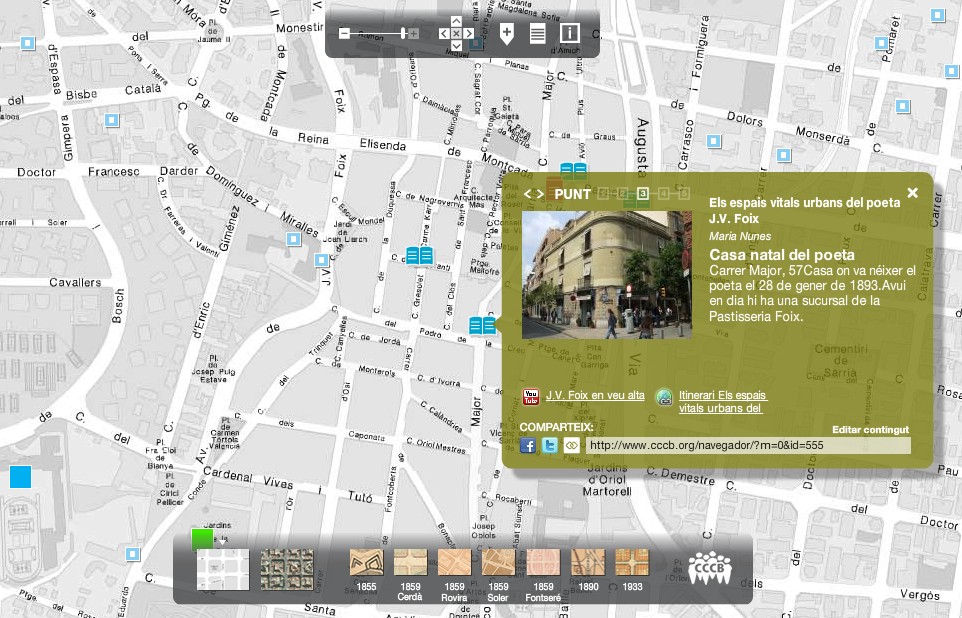Share on Twitter
The width and height of the screenshot is (962, 618).
(550, 446)
